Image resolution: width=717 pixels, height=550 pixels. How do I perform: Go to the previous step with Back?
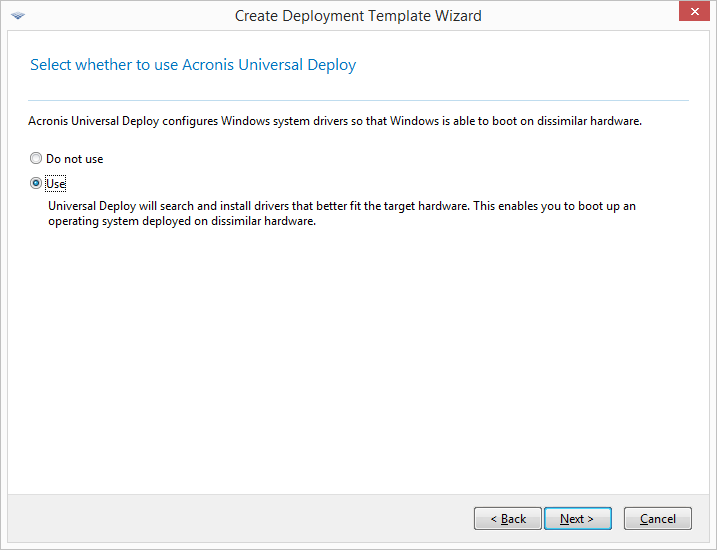point(508,518)
